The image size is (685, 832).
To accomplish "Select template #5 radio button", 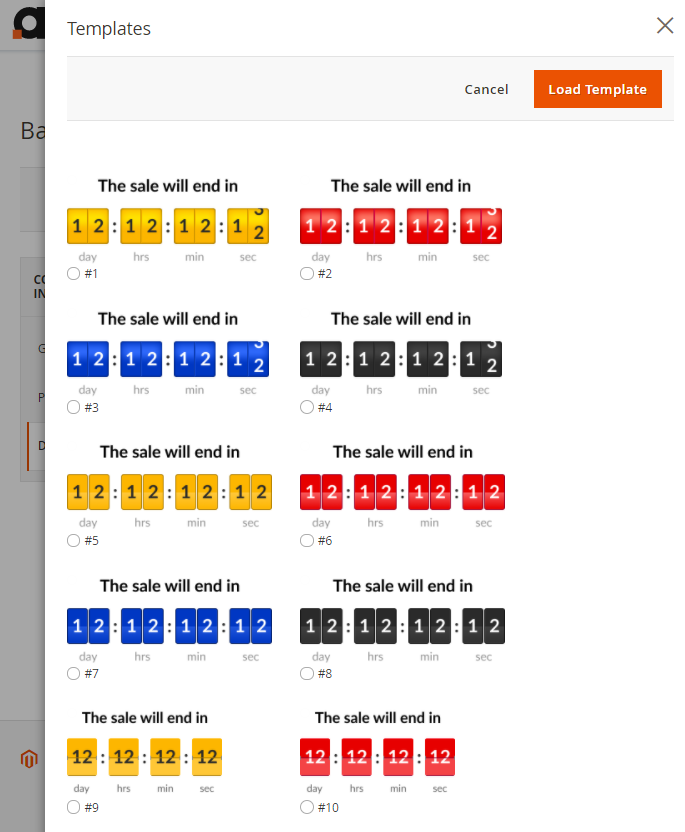I will (x=73, y=541).
